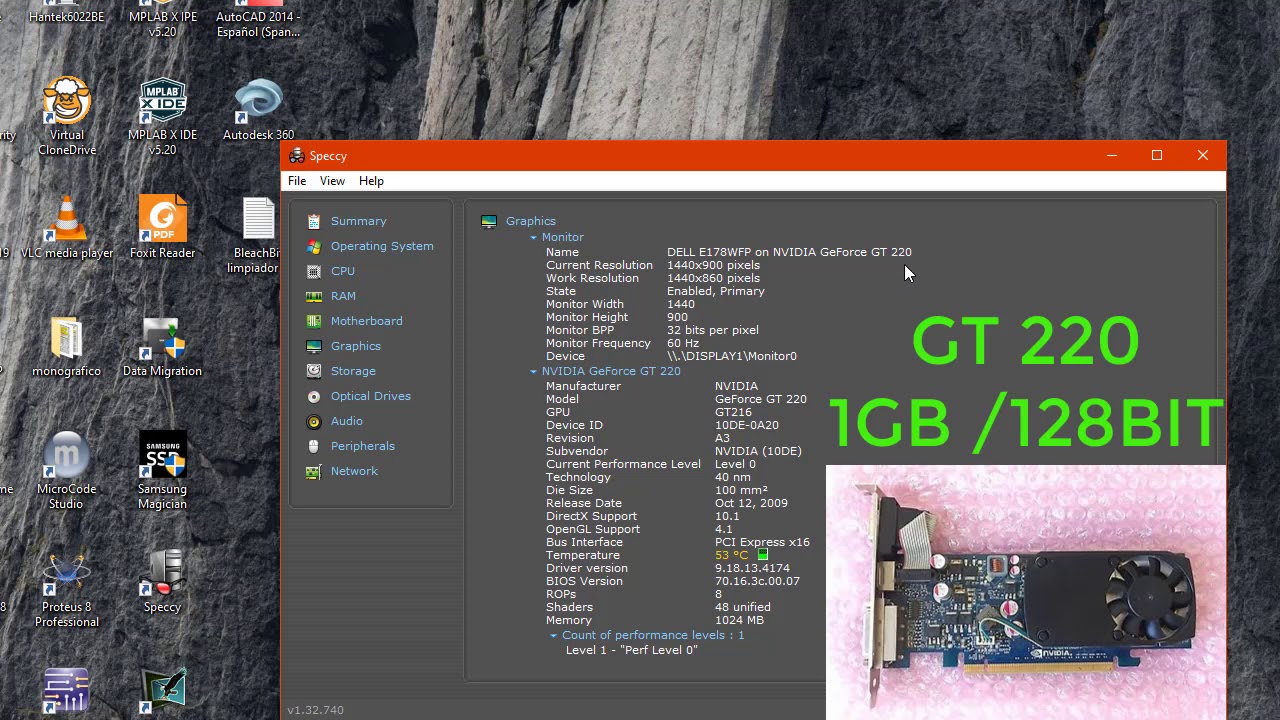
Task: Open the View menu
Action: 332,181
